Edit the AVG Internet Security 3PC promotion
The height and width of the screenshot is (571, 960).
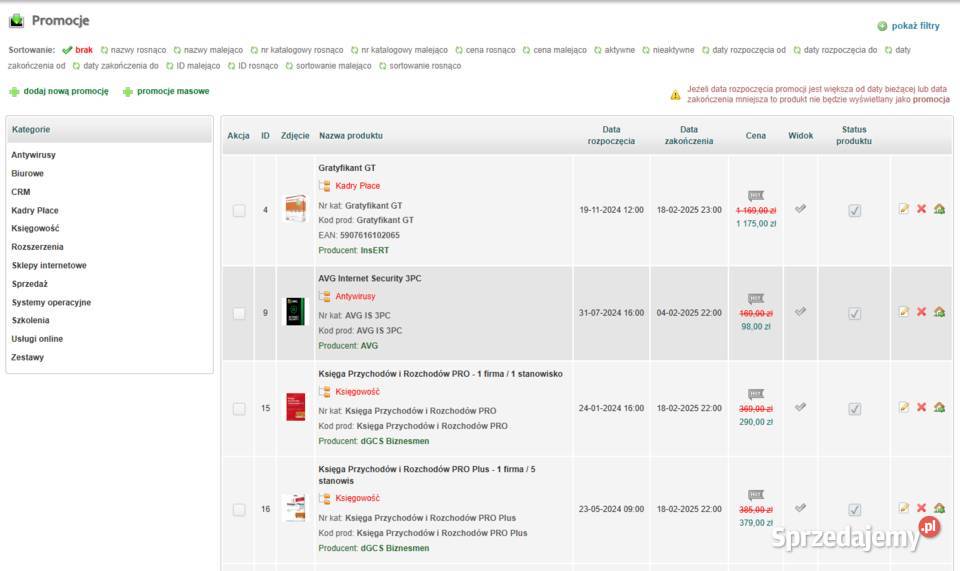pos(904,312)
